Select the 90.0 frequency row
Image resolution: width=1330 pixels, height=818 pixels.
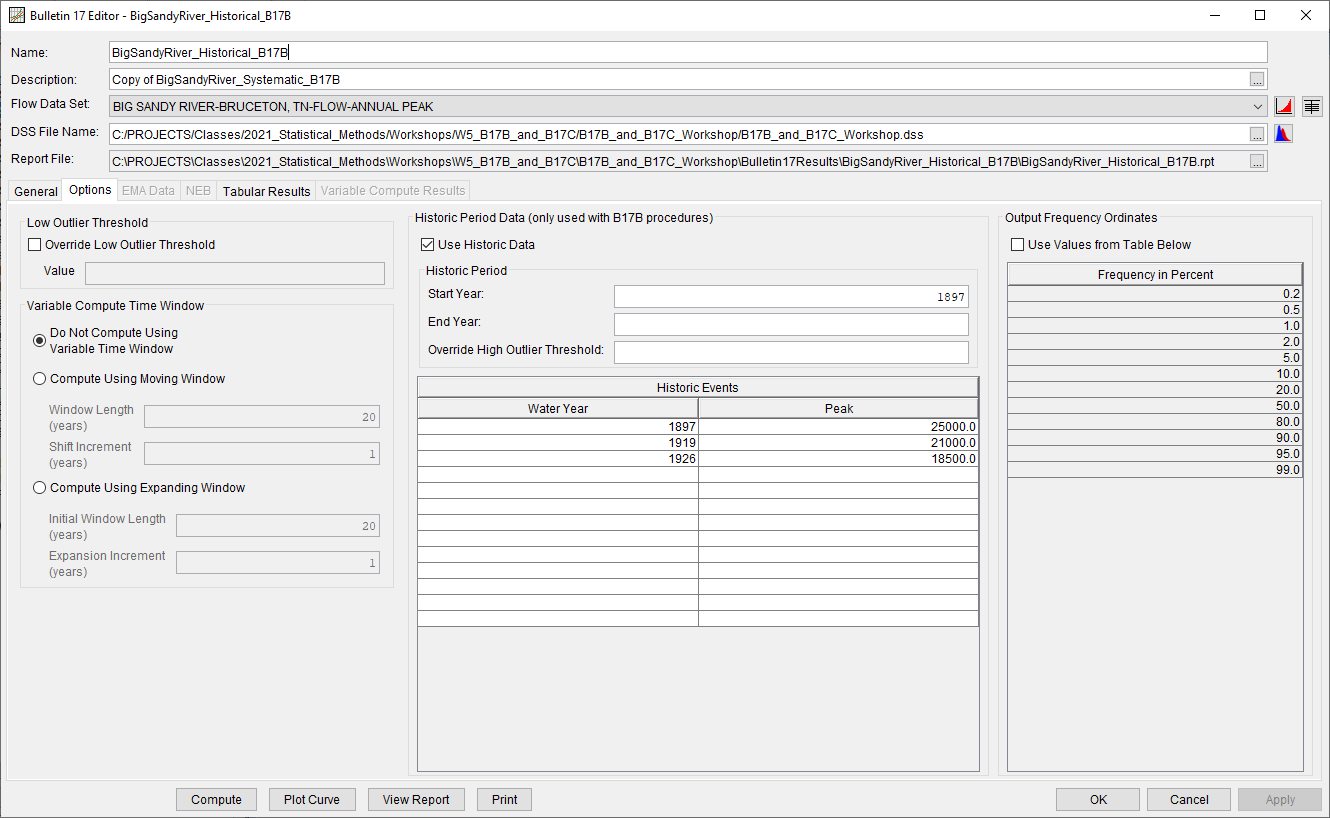click(x=1155, y=438)
